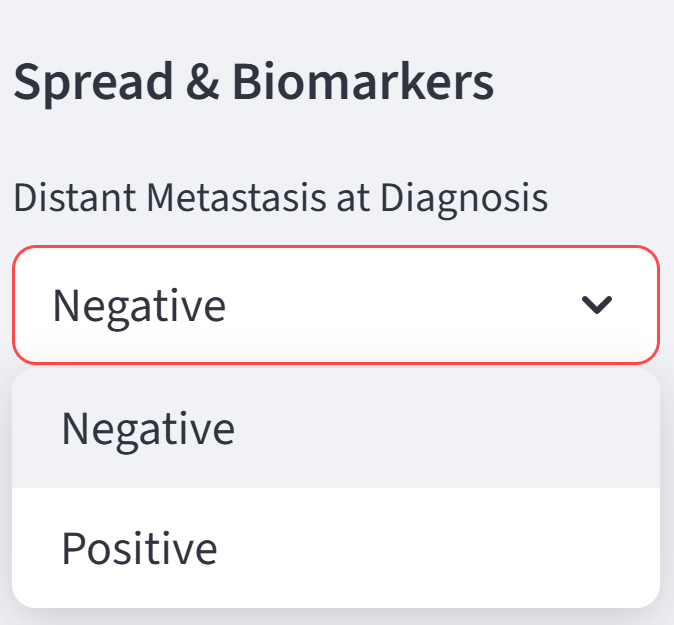
Task: Click the empty middle area of the select box
Action: click(400, 305)
